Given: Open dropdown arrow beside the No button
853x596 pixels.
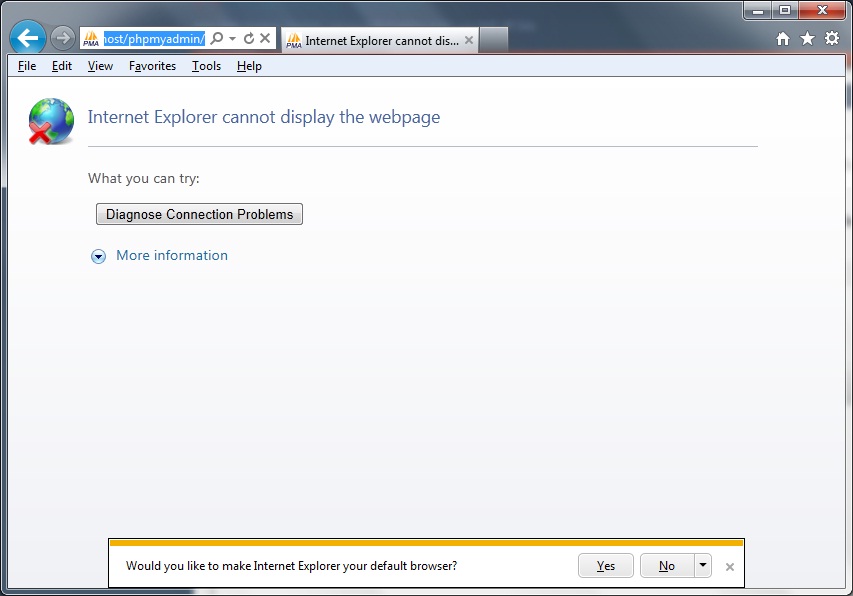Looking at the screenshot, I should coord(703,566).
